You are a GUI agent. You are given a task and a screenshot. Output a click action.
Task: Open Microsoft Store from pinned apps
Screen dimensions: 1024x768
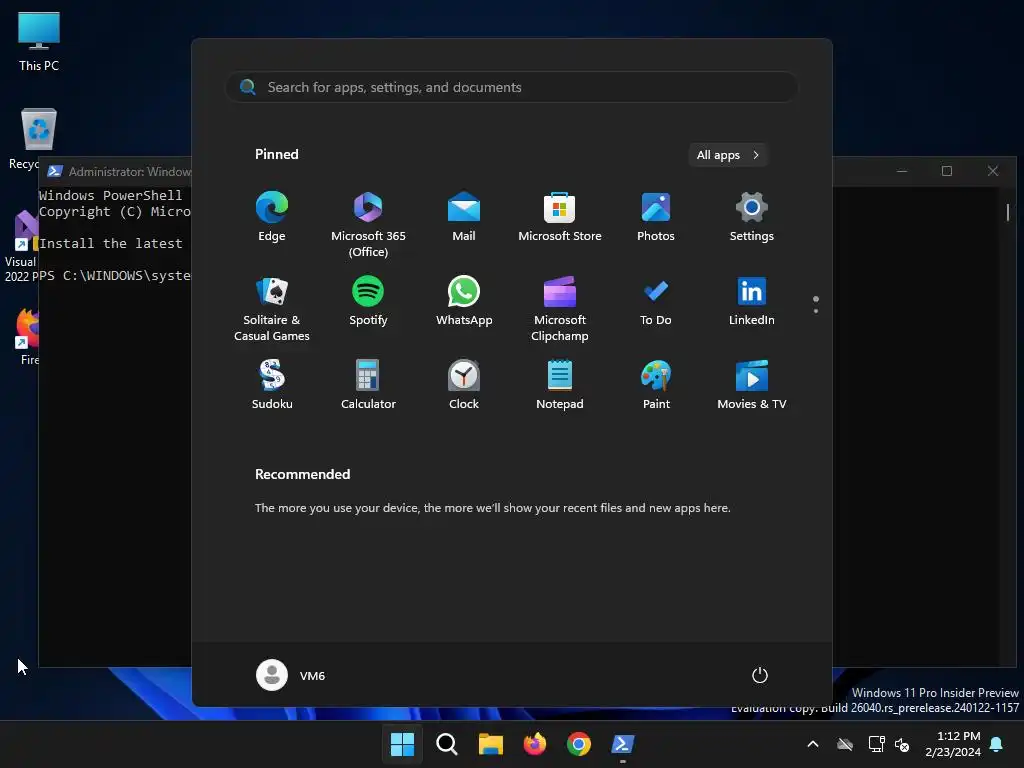tap(560, 217)
